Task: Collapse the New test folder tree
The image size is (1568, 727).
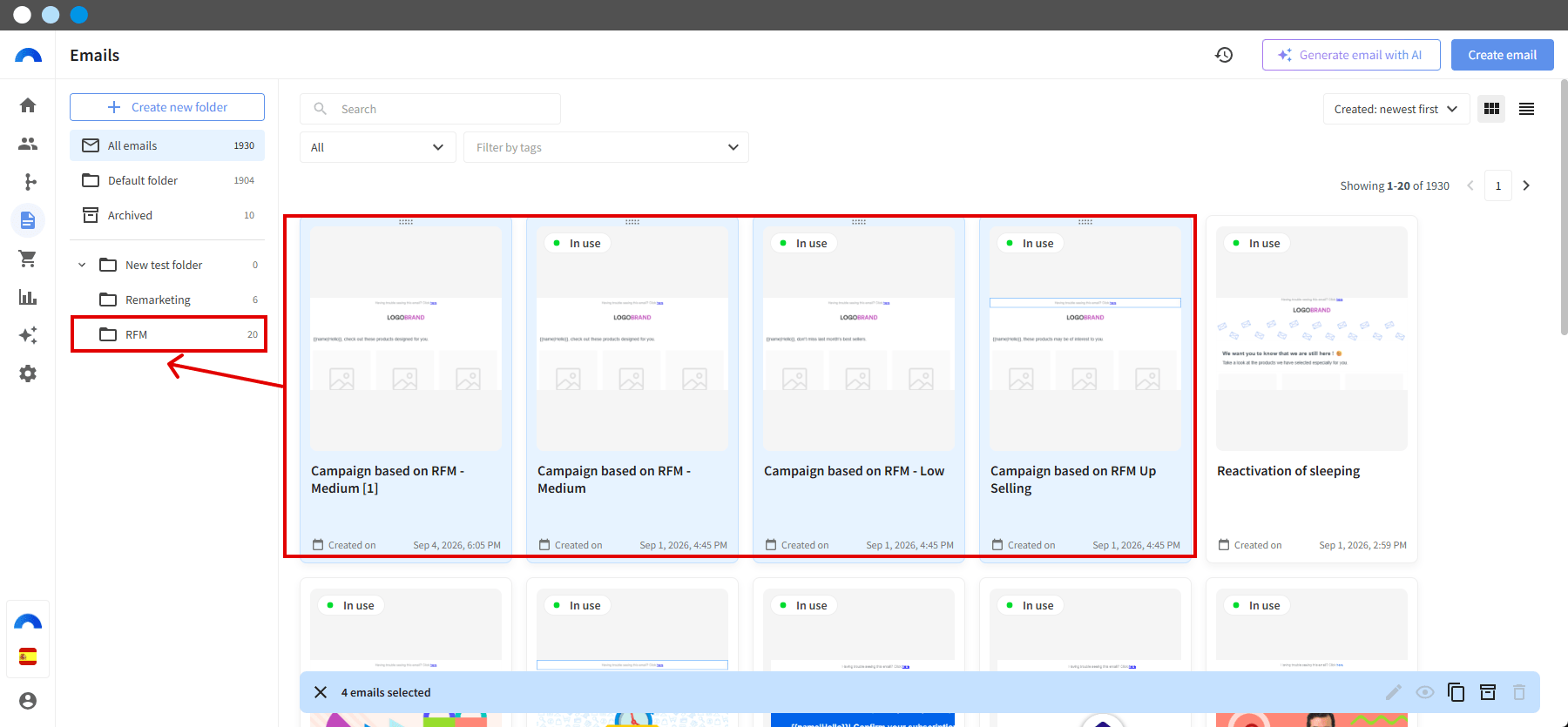Action: tap(82, 265)
